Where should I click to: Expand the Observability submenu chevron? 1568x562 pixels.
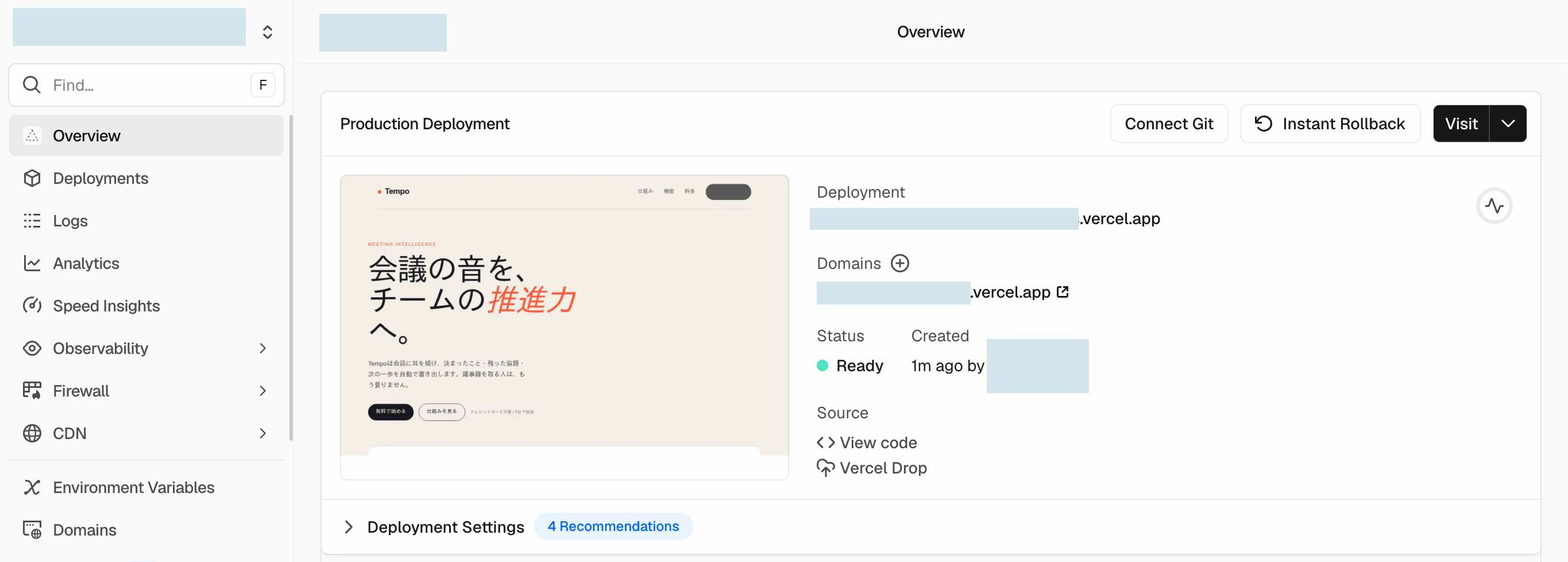[263, 348]
